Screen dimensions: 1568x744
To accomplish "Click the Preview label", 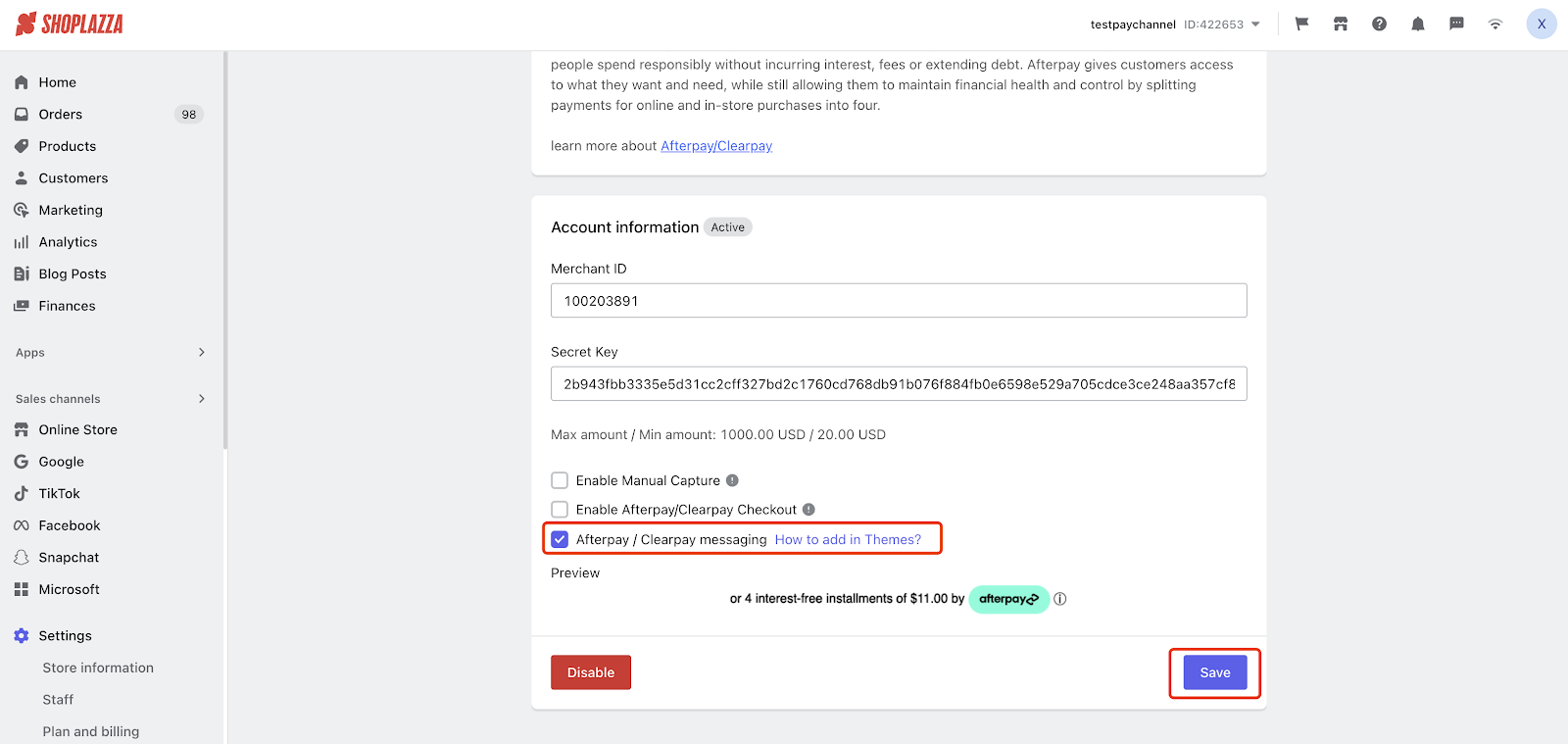I will pos(575,573).
